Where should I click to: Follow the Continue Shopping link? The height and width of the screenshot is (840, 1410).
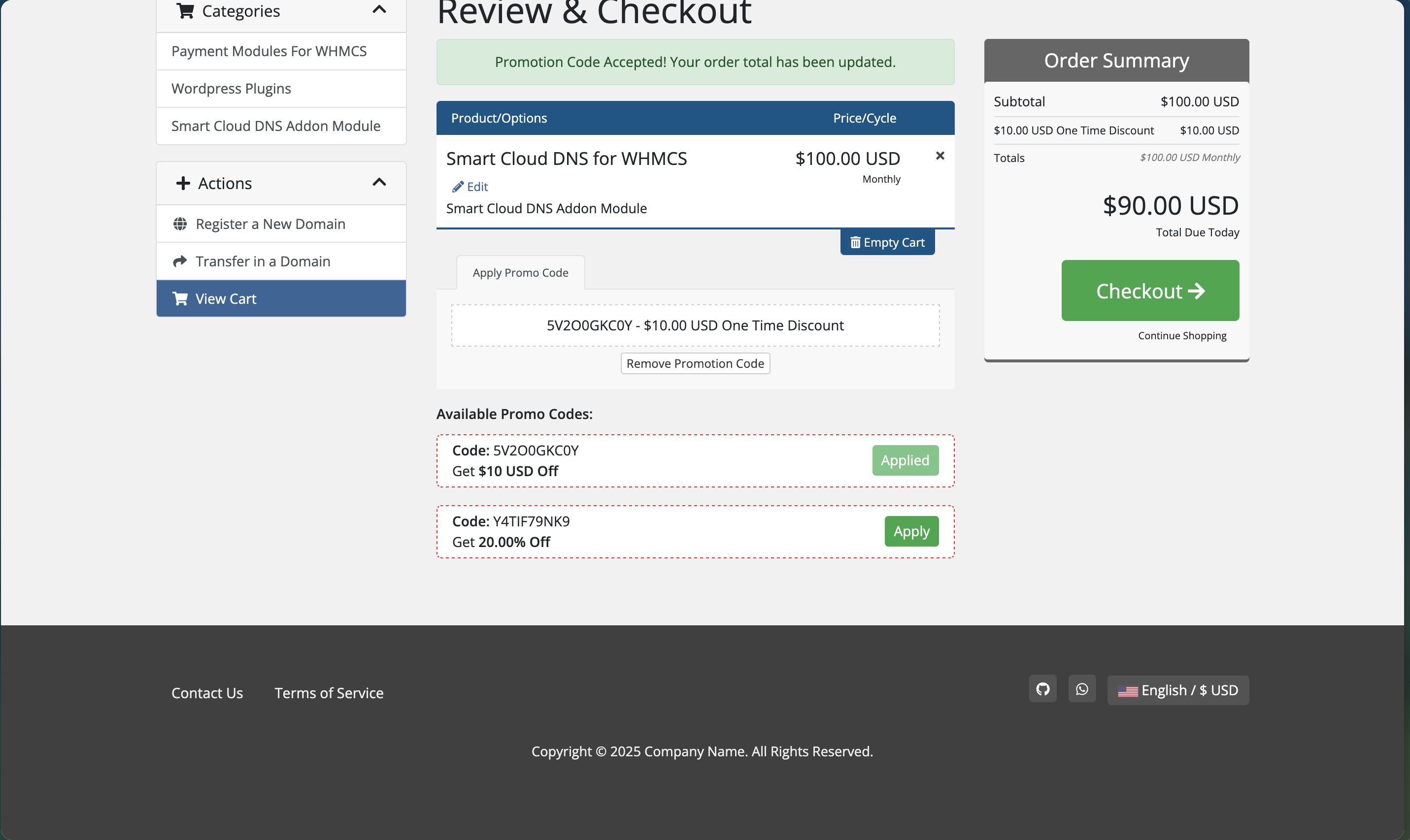[x=1182, y=336]
